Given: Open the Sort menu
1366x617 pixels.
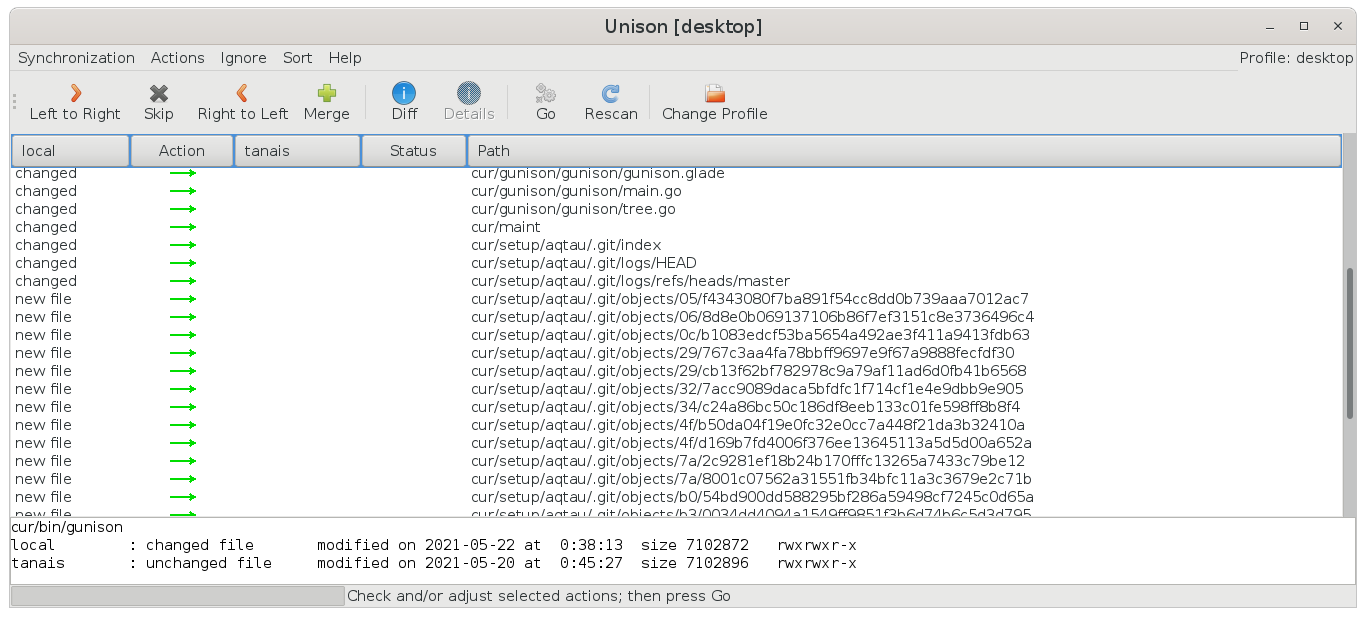Looking at the screenshot, I should click(297, 58).
